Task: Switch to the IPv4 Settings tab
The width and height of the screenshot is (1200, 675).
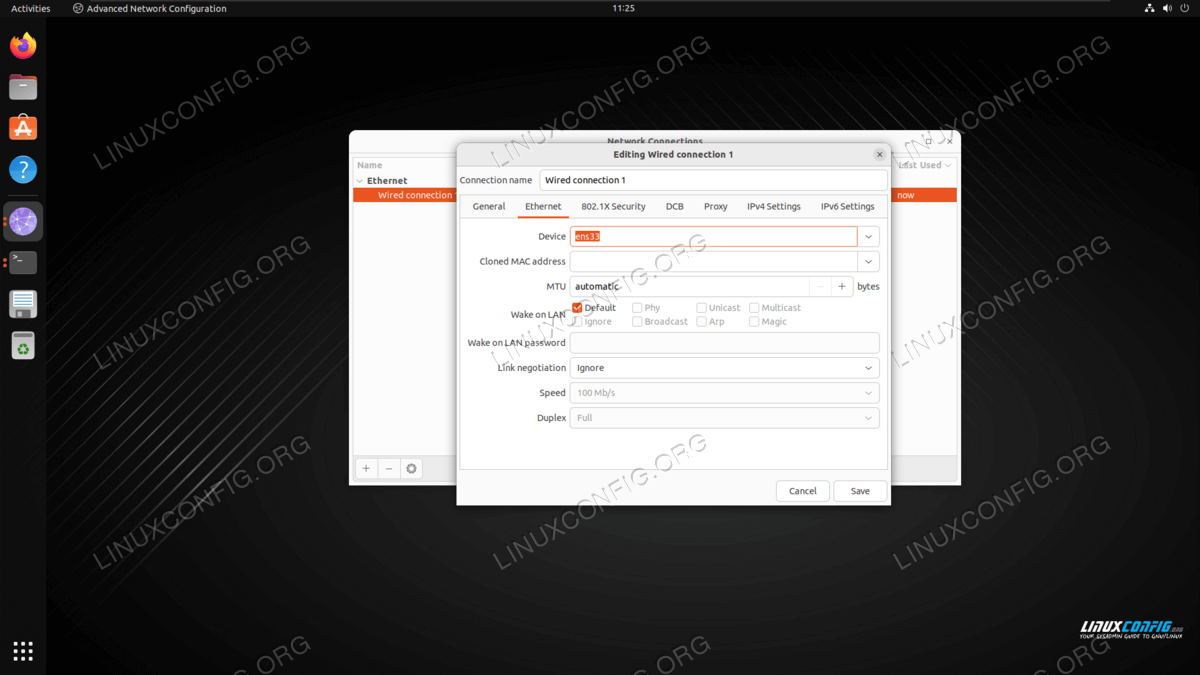Action: coord(774,207)
